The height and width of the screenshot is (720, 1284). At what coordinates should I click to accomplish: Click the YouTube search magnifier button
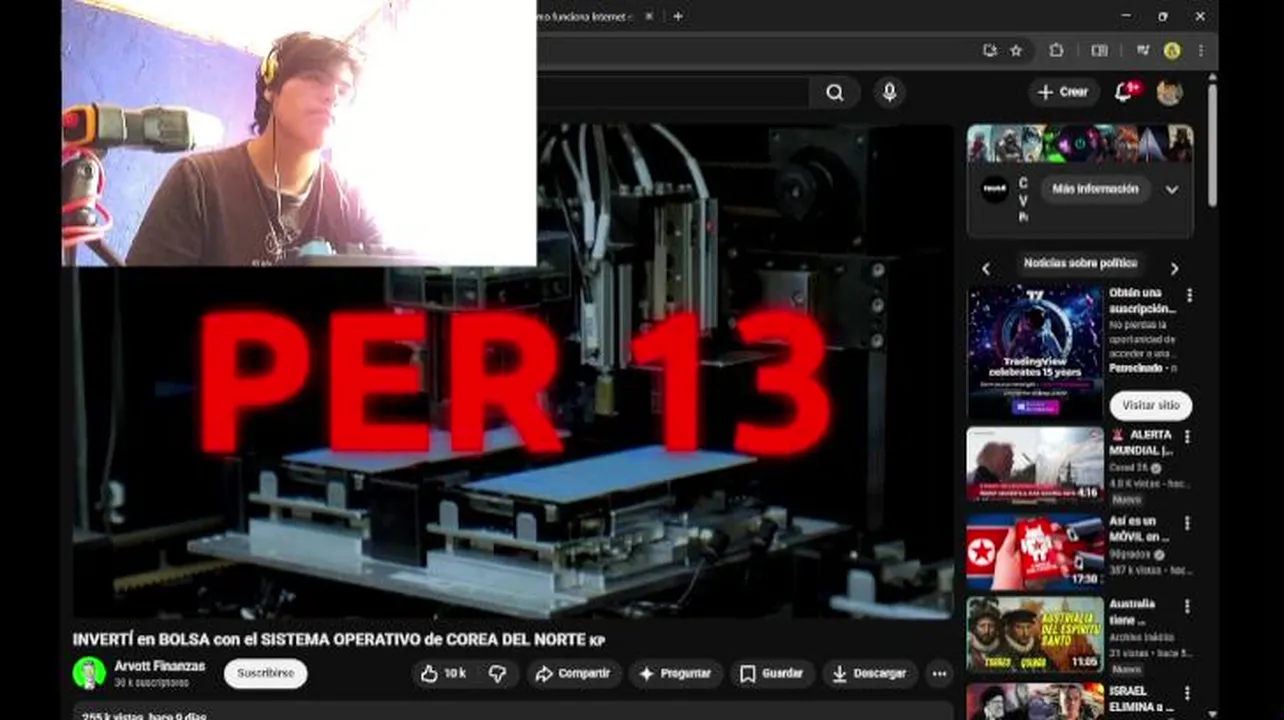tap(835, 93)
